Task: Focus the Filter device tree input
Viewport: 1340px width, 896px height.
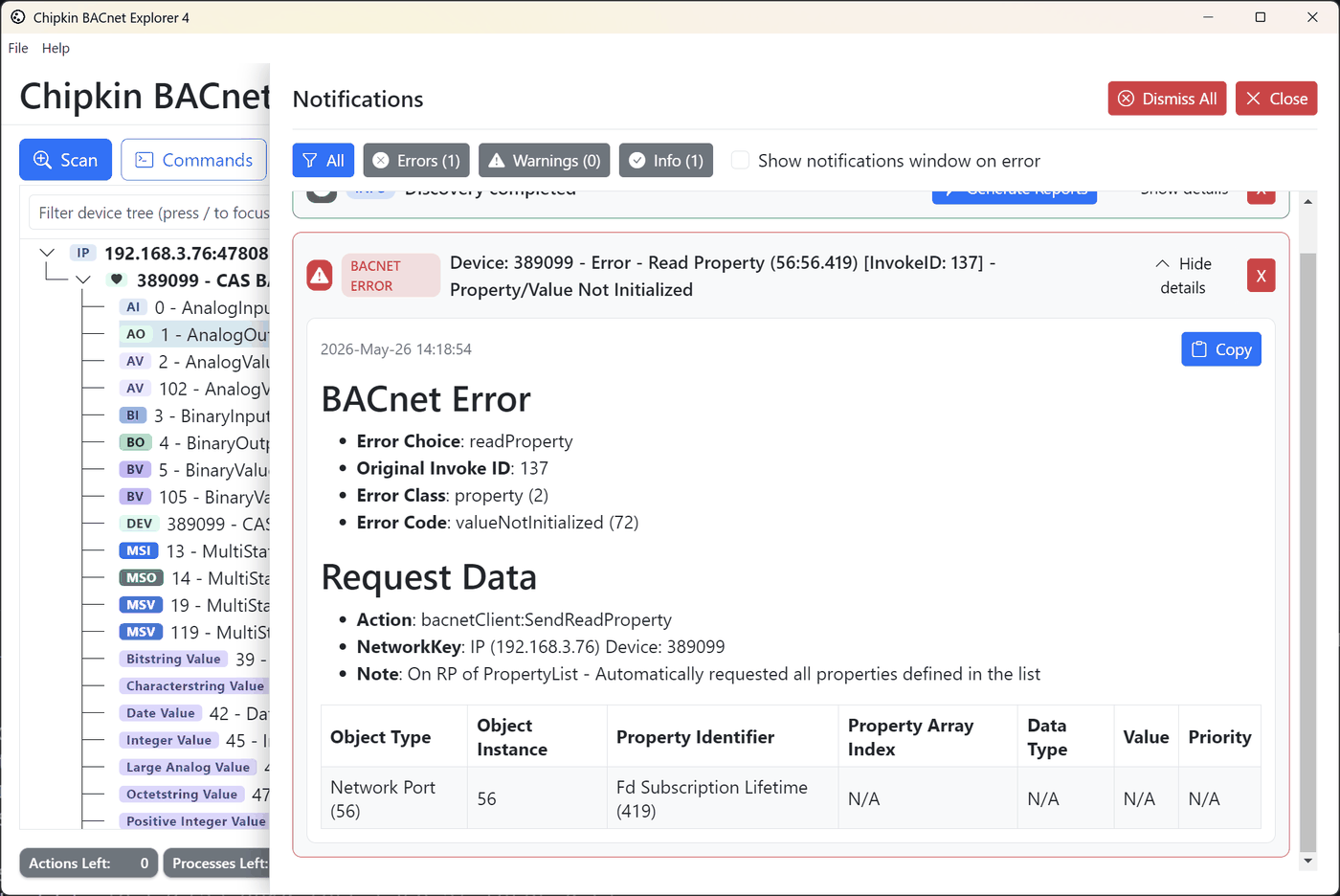Action: click(149, 213)
